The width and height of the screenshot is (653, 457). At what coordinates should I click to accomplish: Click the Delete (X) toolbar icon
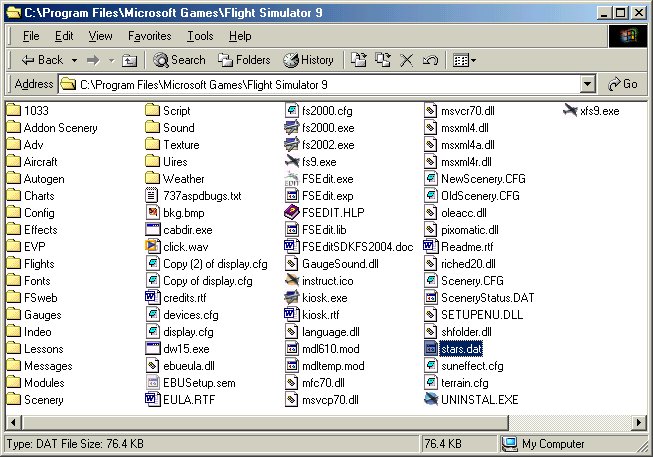pos(406,60)
